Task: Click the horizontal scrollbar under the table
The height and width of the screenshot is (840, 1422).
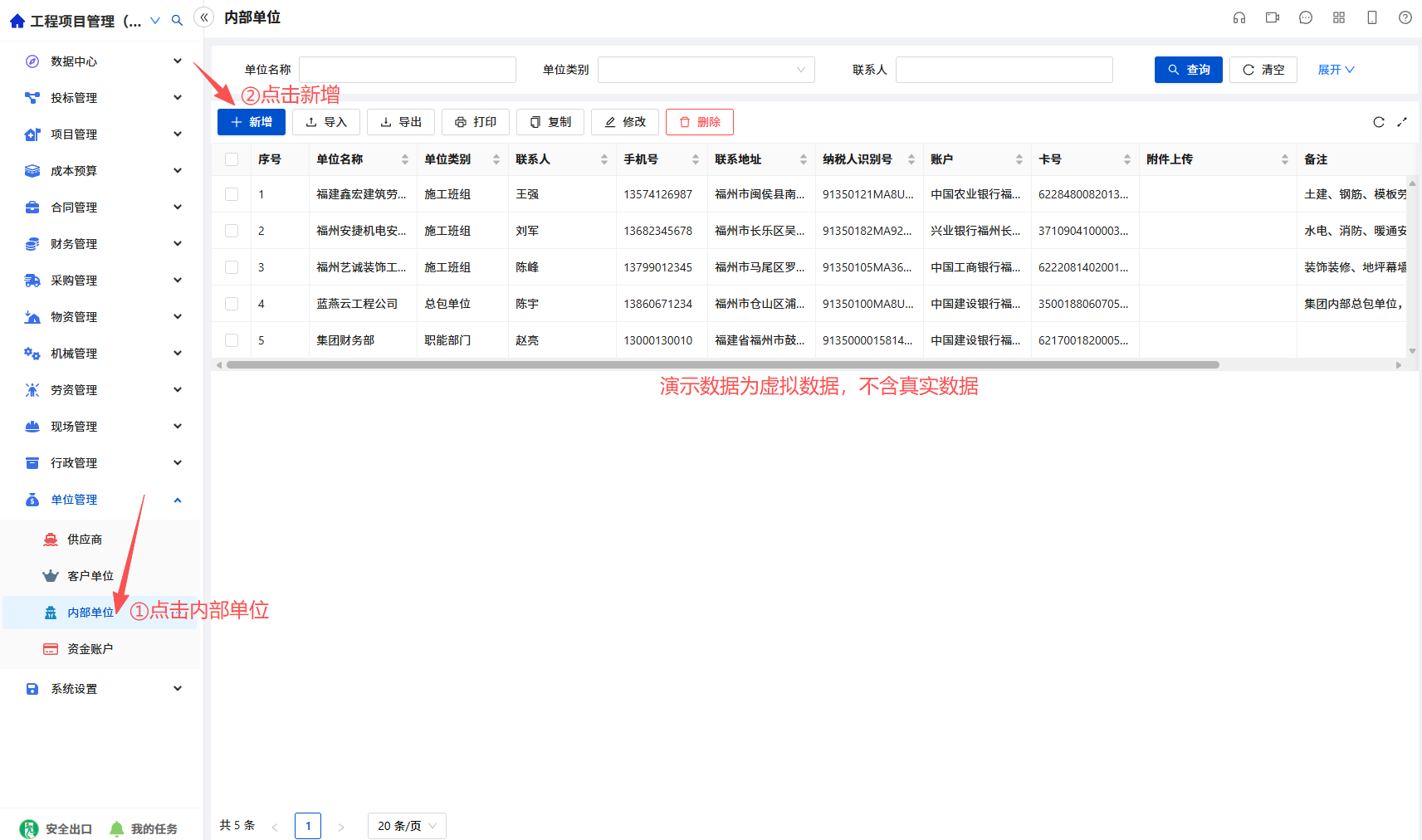Action: click(722, 364)
